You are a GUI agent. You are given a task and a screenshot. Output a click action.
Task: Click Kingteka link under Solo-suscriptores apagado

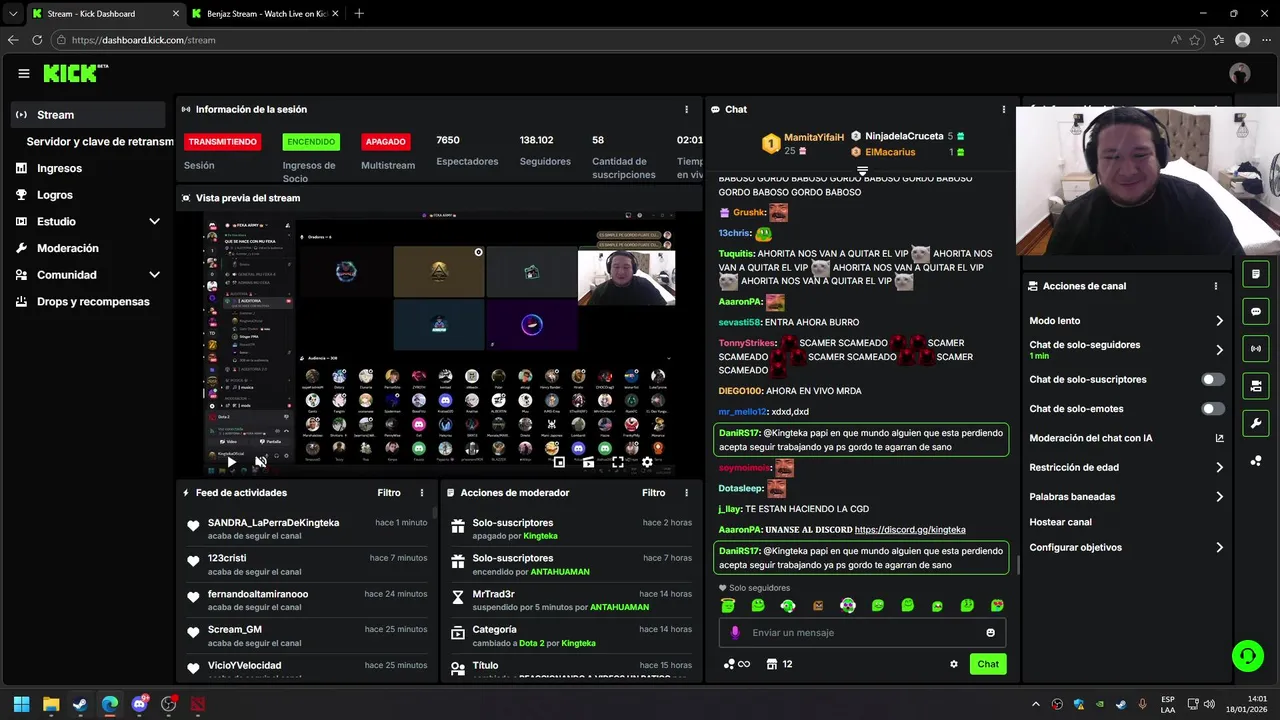pyautogui.click(x=540, y=536)
